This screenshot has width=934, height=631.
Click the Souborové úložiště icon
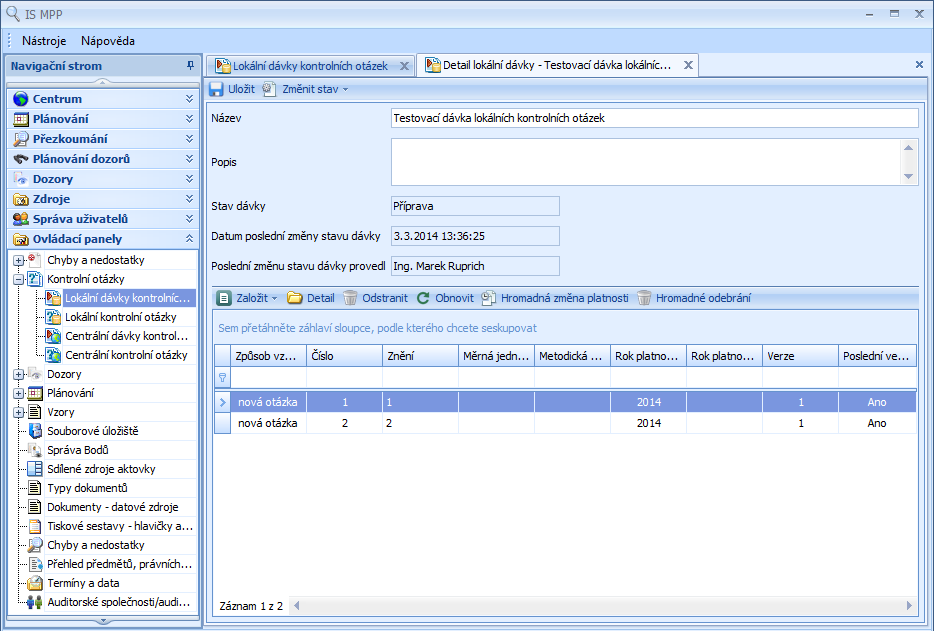pos(35,431)
